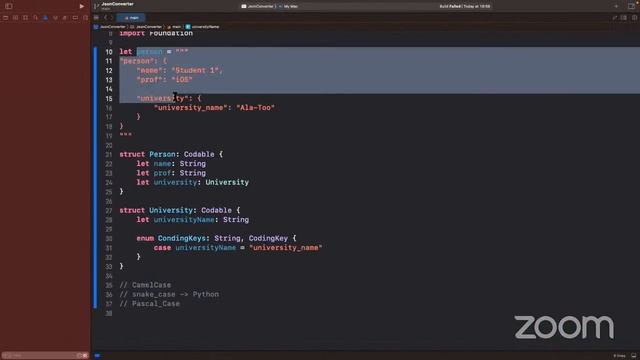
Task: Click CondingKeys enum name
Action: 183,238
